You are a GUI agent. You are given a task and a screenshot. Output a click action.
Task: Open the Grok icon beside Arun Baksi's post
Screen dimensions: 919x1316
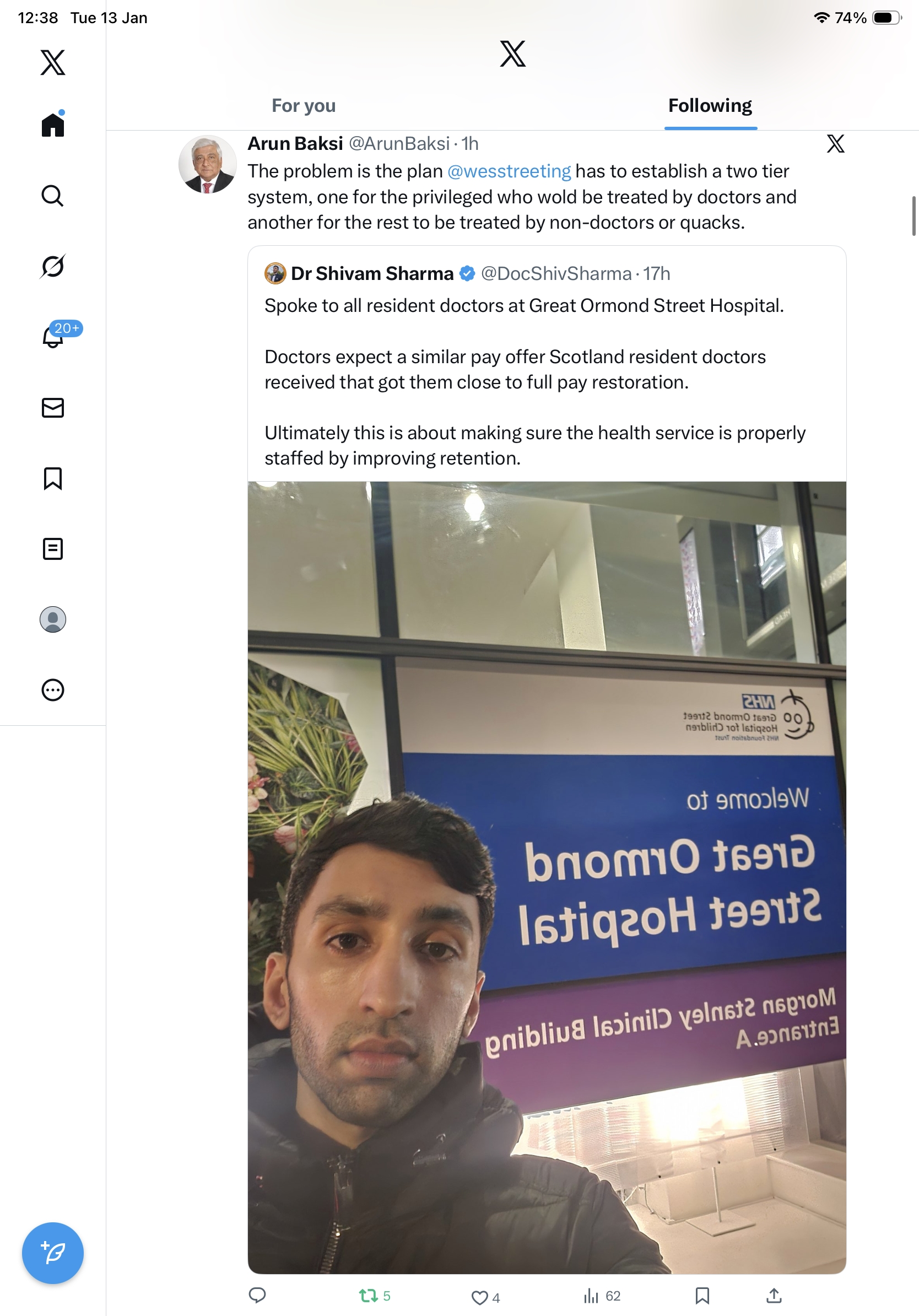[x=835, y=143]
